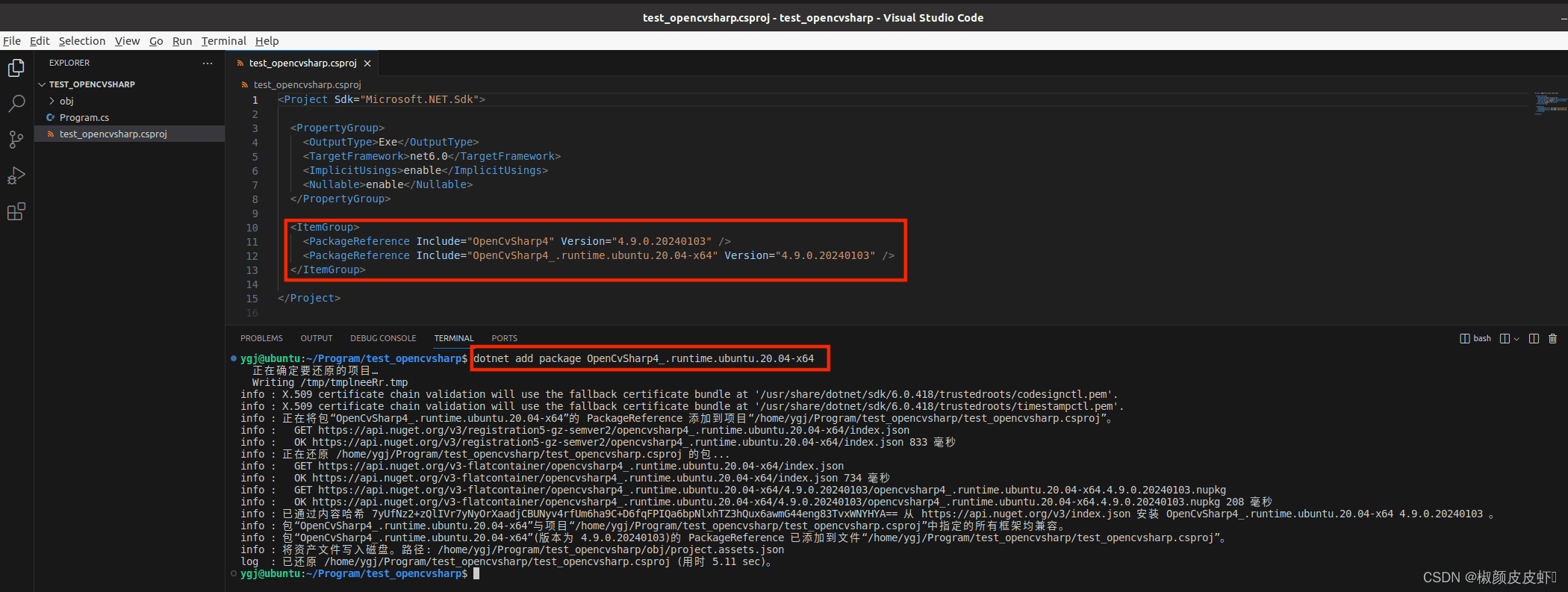Image resolution: width=1568 pixels, height=592 pixels.
Task: Click GET v3-flatcontainer index.json URL
Action: click(x=581, y=466)
